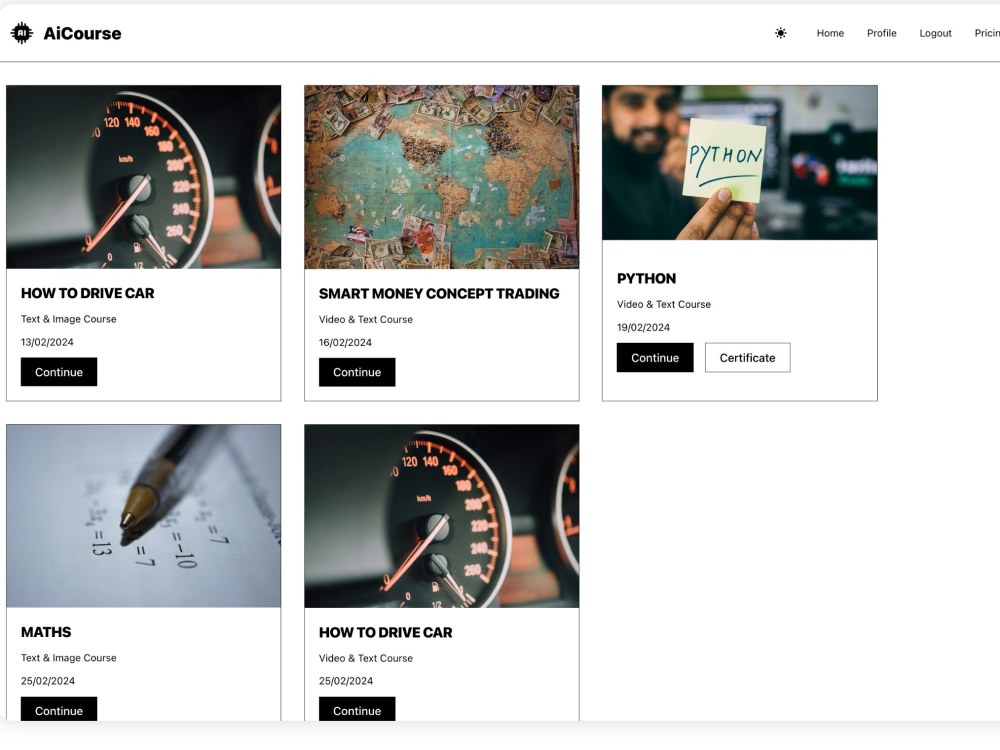Open the Maths pen and equations thumbnail
Screen dimensions: 1000x750
coord(143,516)
